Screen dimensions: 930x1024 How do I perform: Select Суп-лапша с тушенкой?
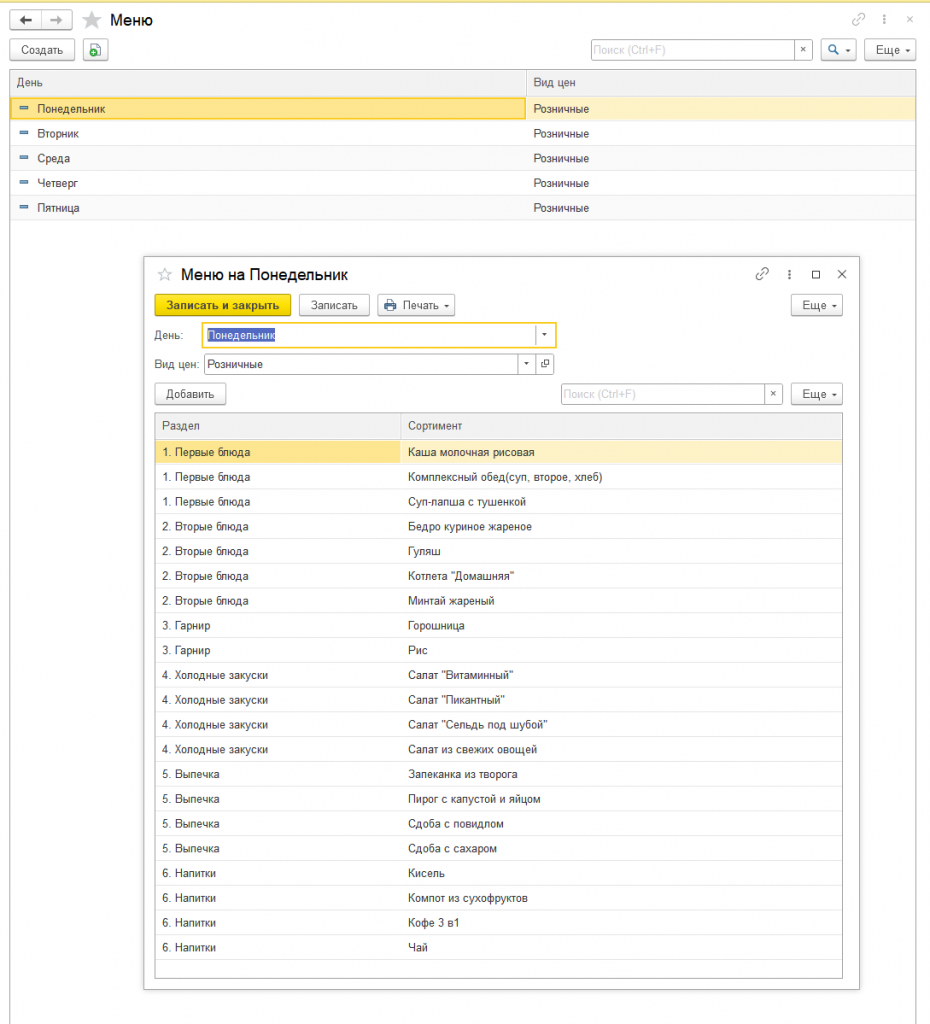coord(498,502)
